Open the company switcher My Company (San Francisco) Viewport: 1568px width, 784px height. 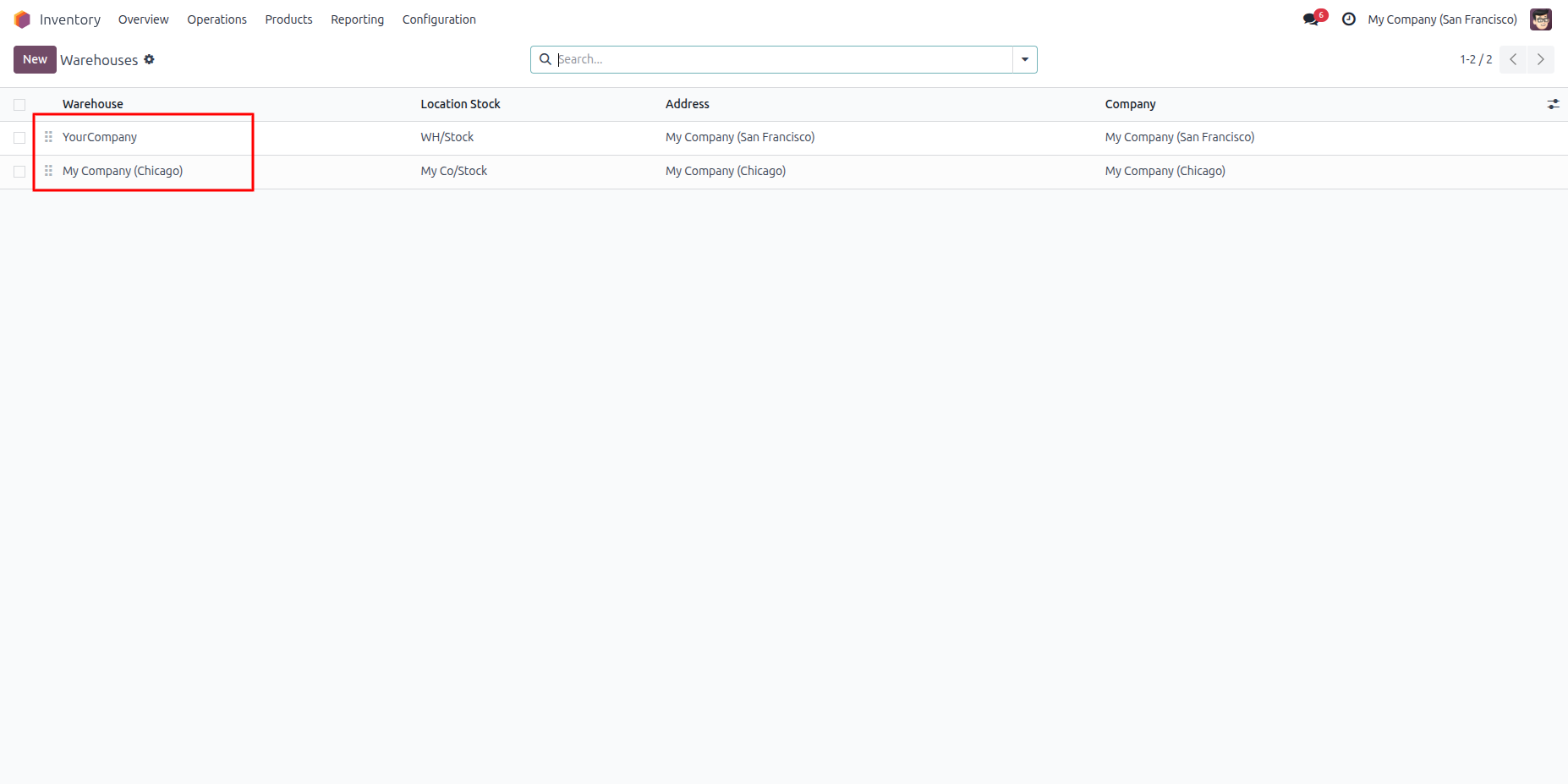click(x=1442, y=19)
